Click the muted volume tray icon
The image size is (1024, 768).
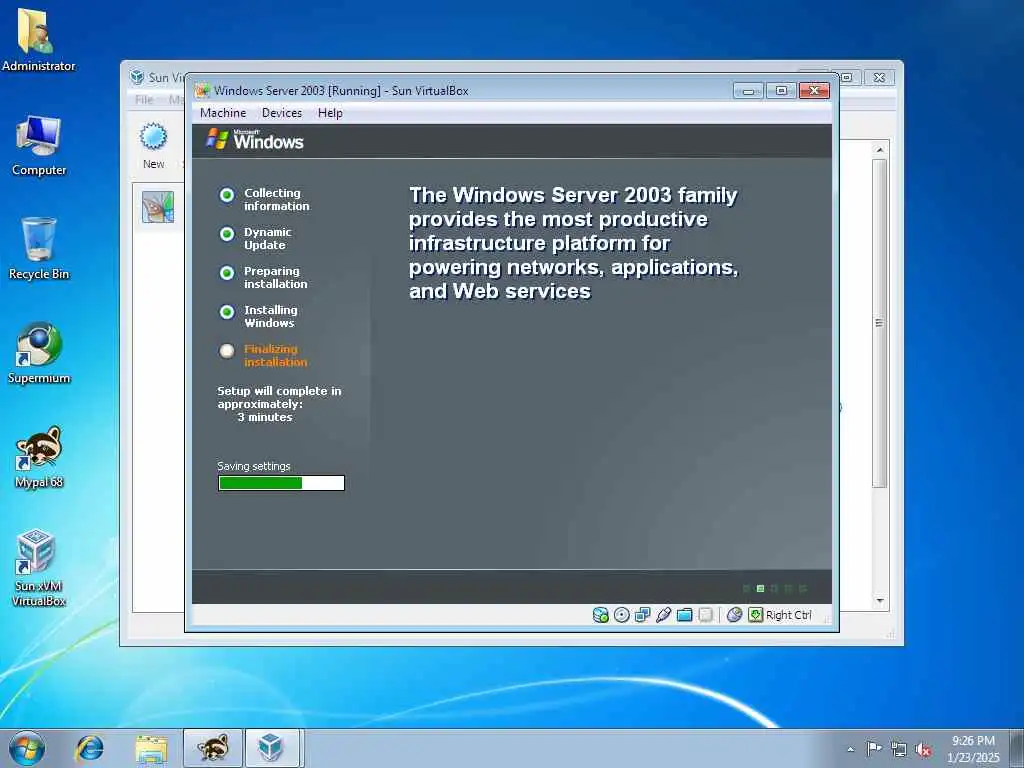pos(923,749)
